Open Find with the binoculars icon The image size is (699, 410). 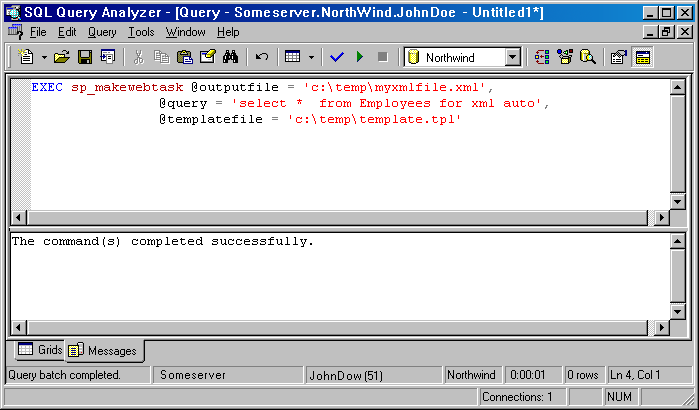pyautogui.click(x=231, y=58)
